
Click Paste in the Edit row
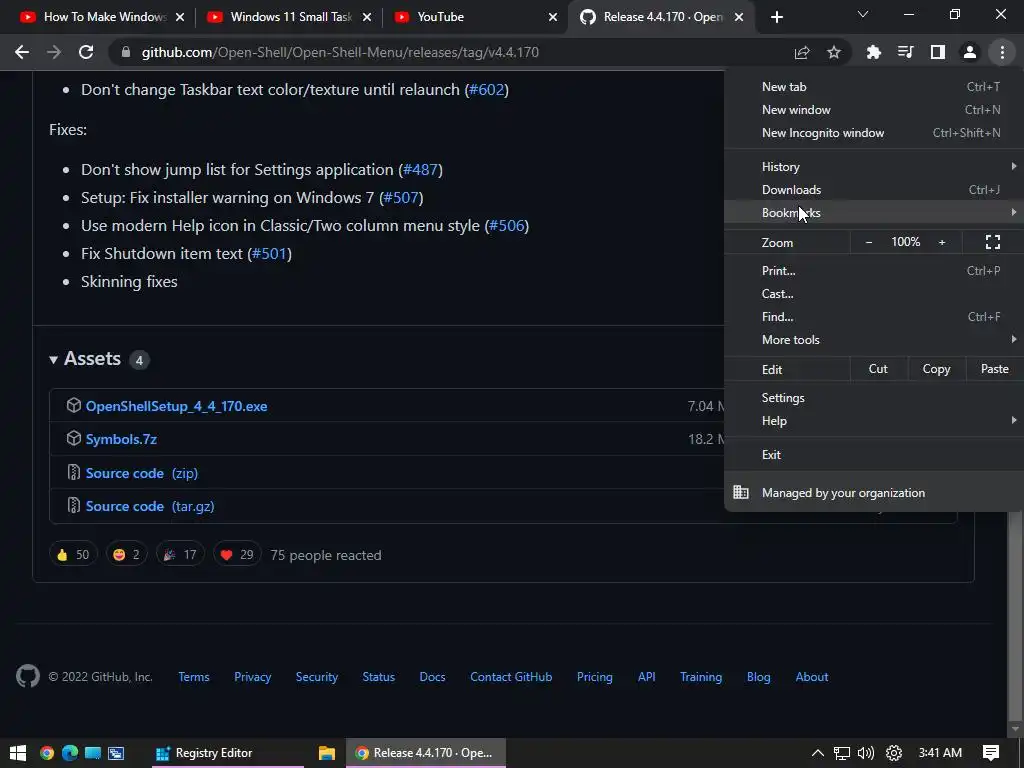[x=995, y=369]
